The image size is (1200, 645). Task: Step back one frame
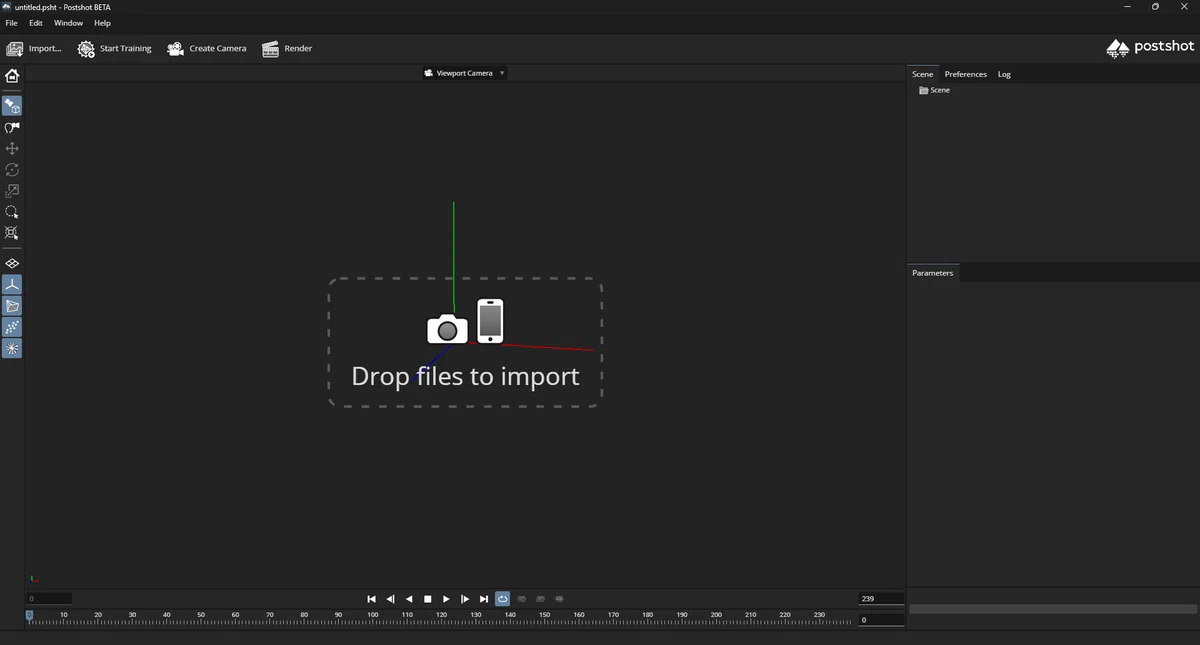click(x=390, y=599)
